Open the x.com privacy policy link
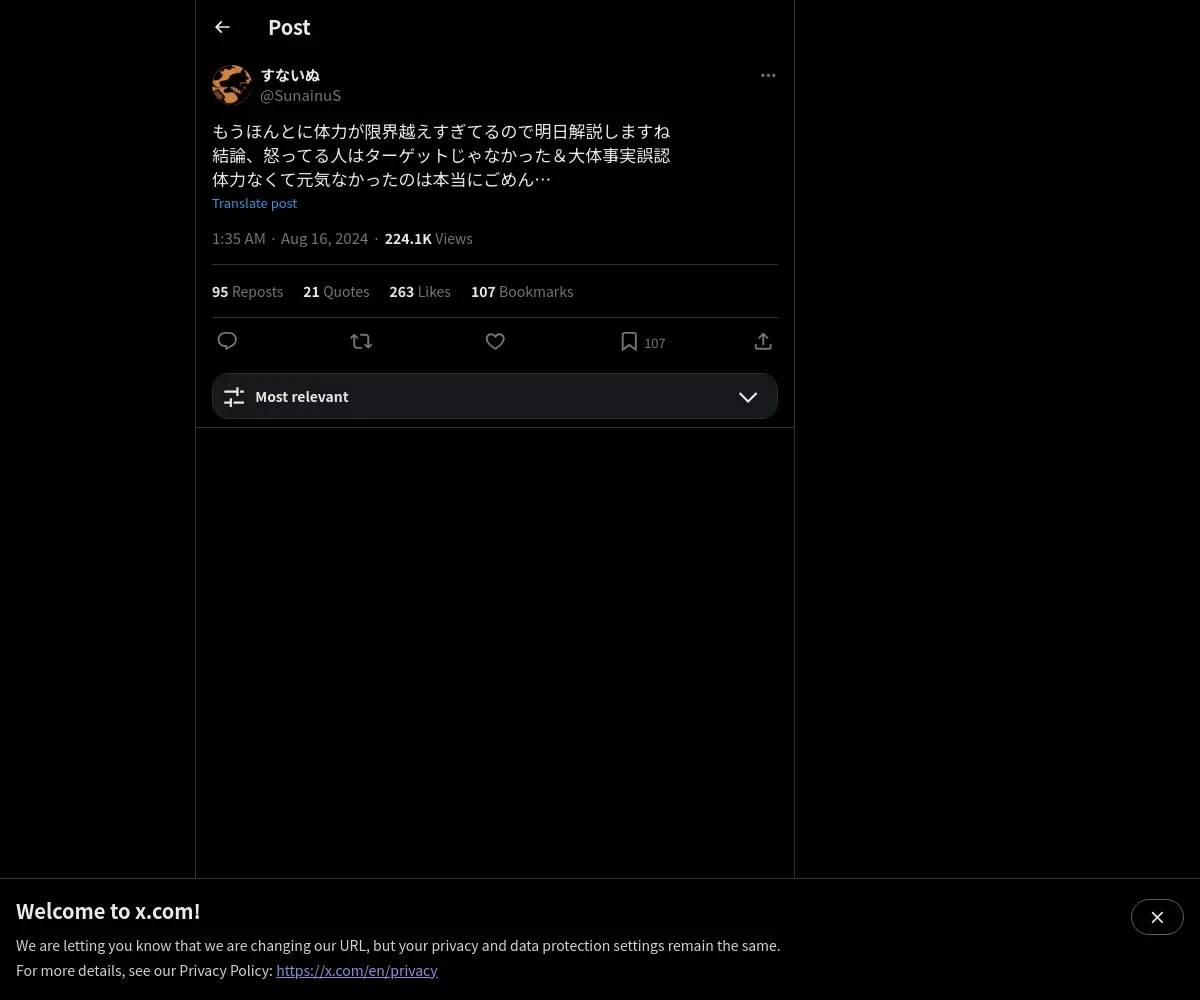The height and width of the screenshot is (1000, 1200). point(357,970)
